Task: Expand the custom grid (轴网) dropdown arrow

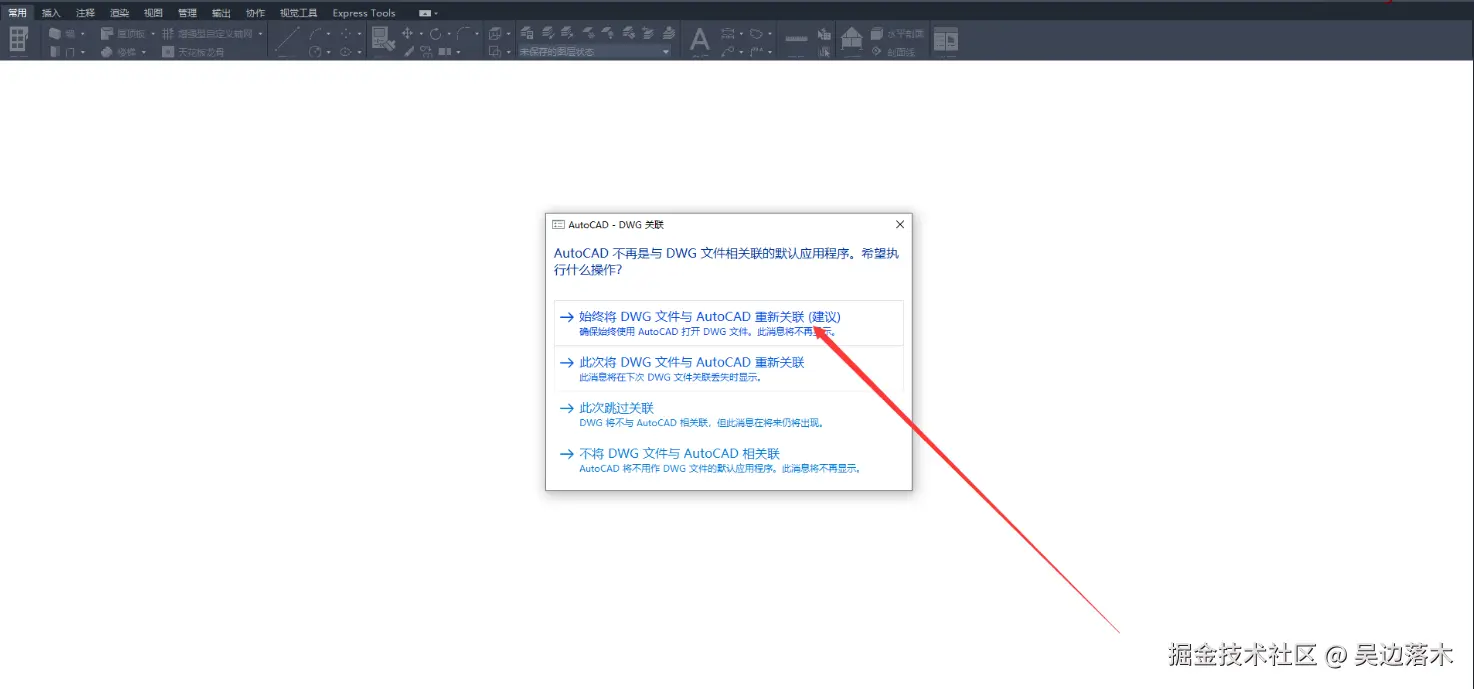Action: (260, 33)
